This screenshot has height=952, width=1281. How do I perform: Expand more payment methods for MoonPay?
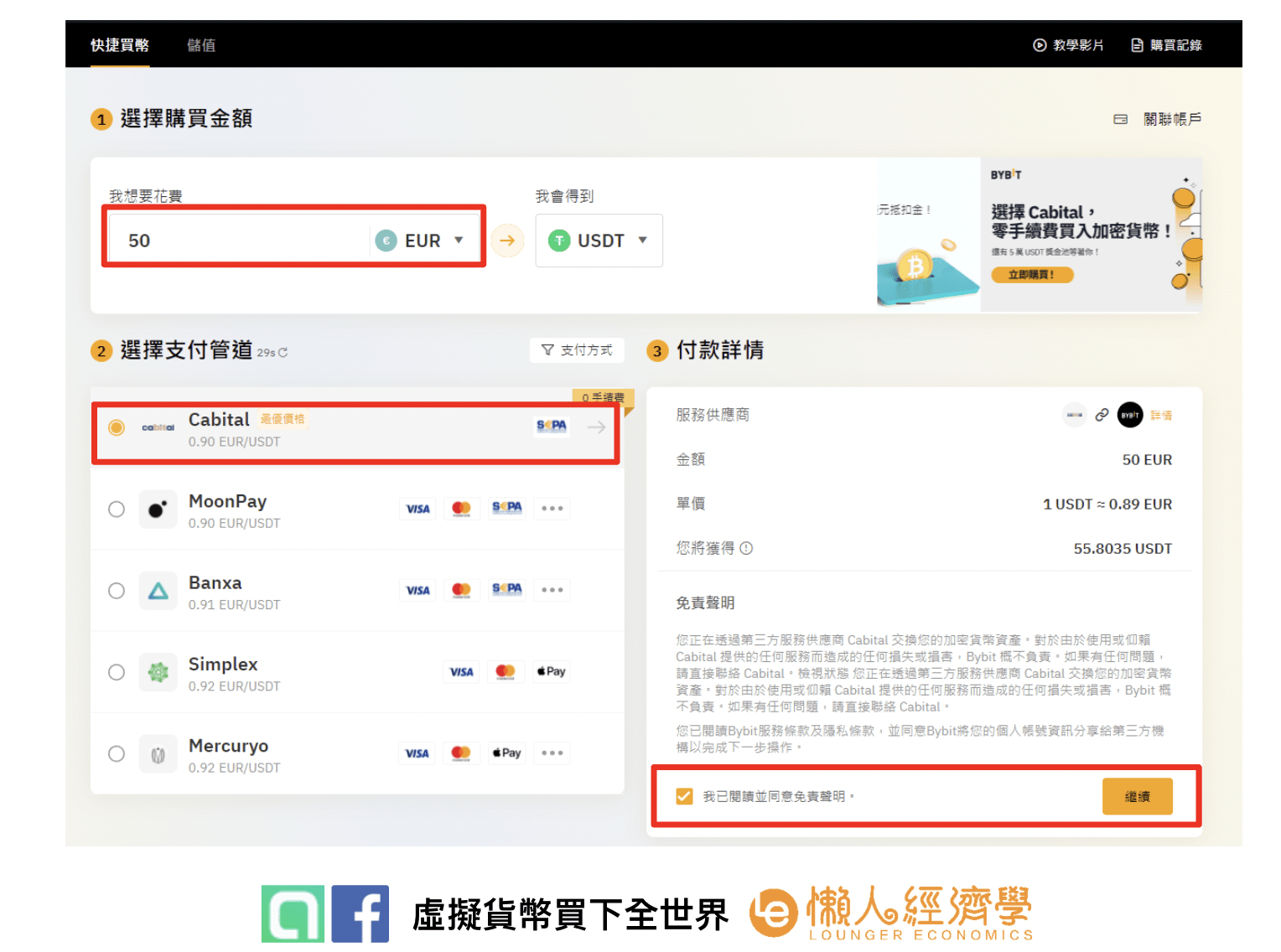tap(552, 509)
